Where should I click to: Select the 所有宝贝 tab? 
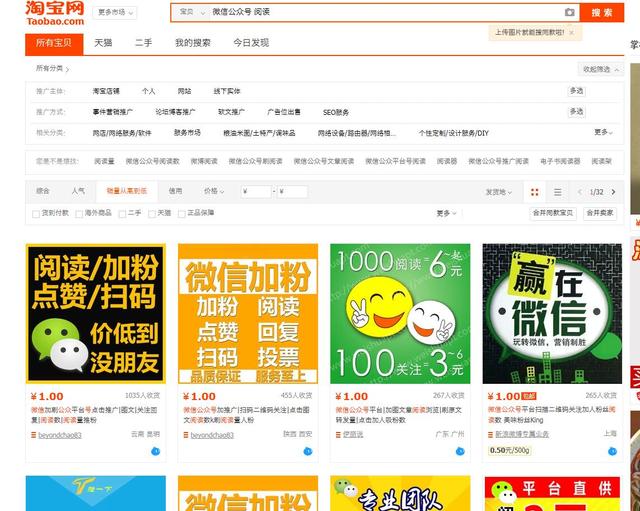click(54, 44)
